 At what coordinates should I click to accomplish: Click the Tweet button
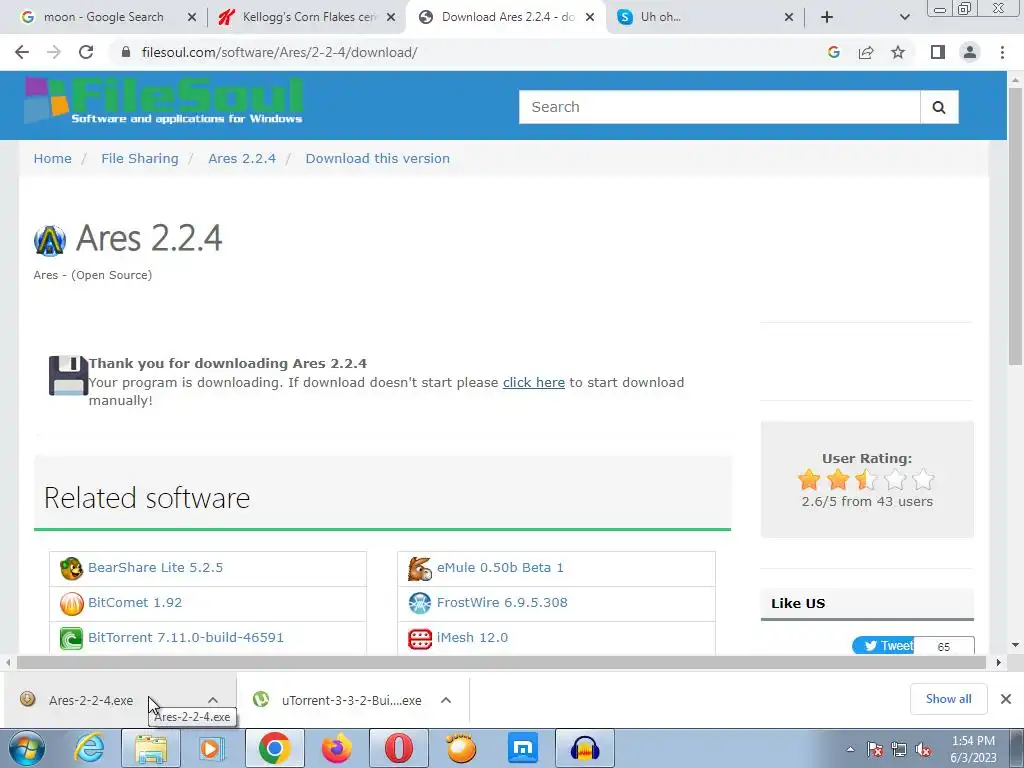[x=884, y=646]
